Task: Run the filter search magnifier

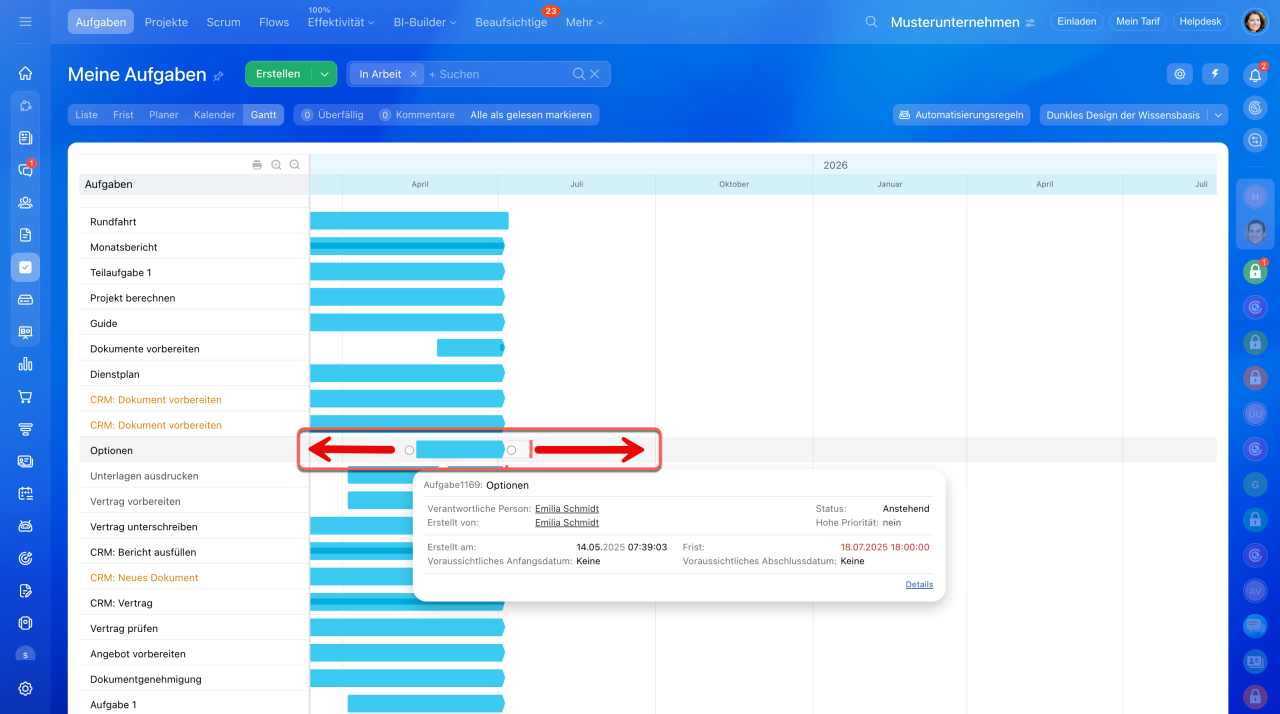Action: tap(578, 74)
